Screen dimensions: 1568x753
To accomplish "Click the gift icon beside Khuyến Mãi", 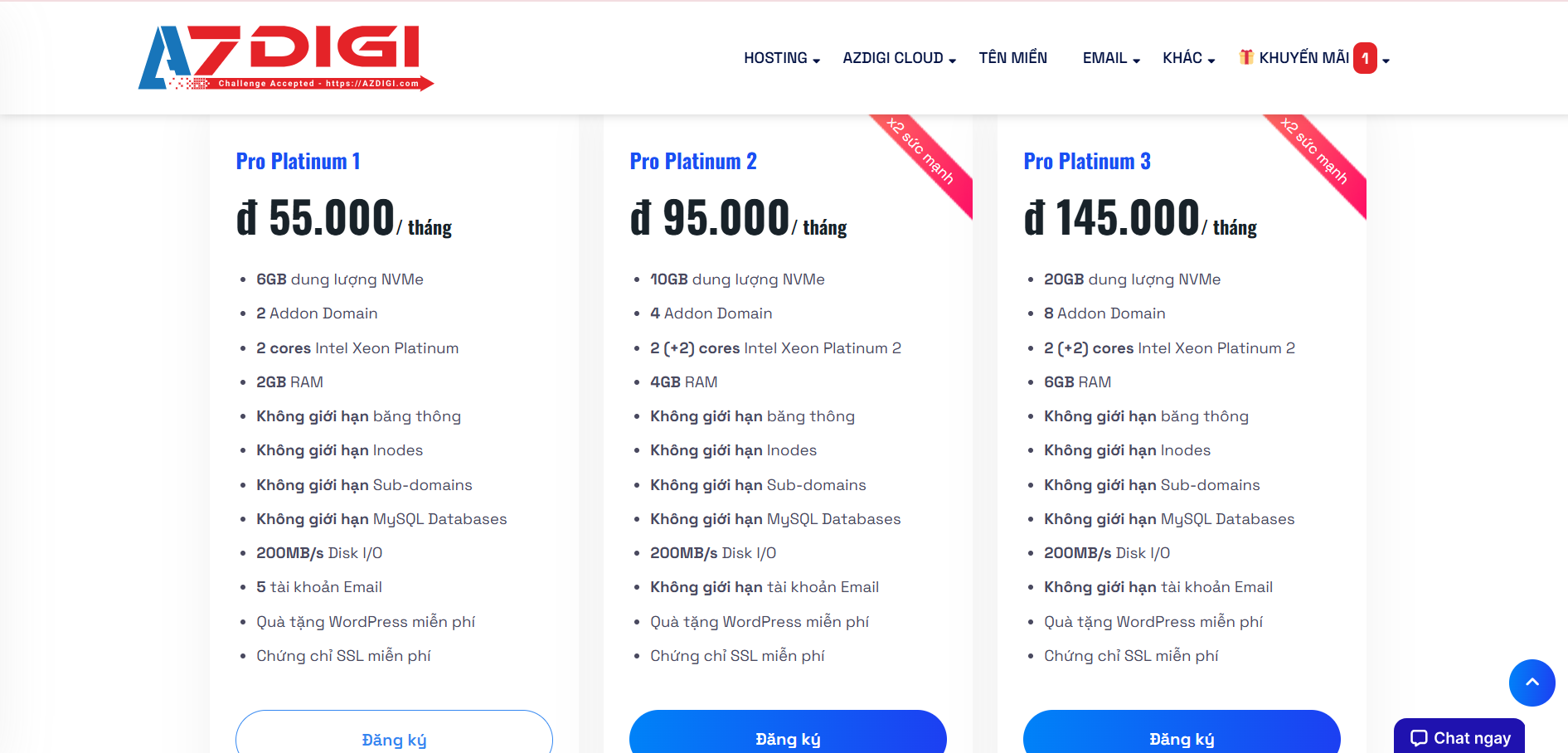I will tap(1245, 57).
